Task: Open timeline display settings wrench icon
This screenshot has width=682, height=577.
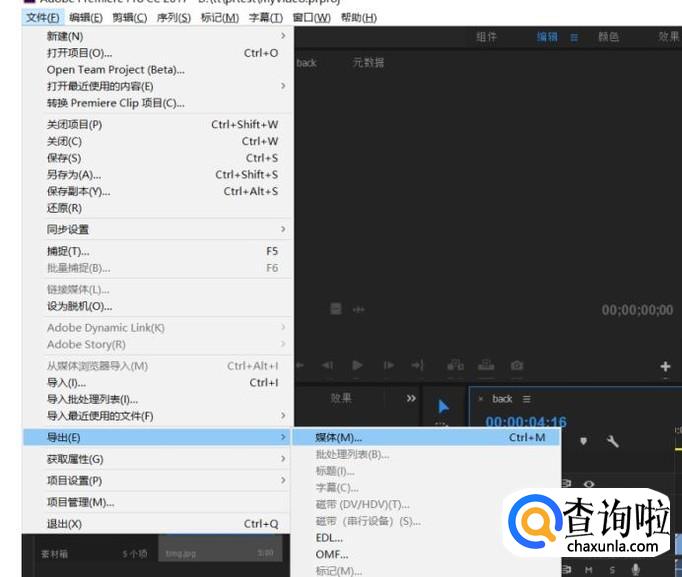Action: 612,442
